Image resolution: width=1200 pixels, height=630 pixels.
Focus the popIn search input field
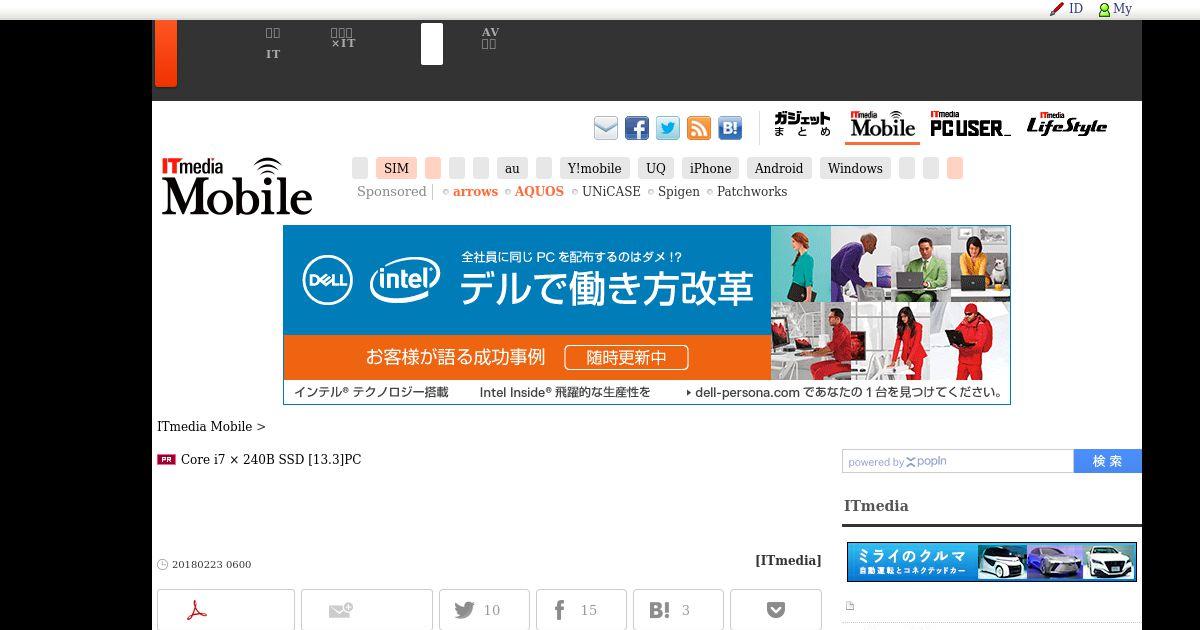click(x=958, y=461)
